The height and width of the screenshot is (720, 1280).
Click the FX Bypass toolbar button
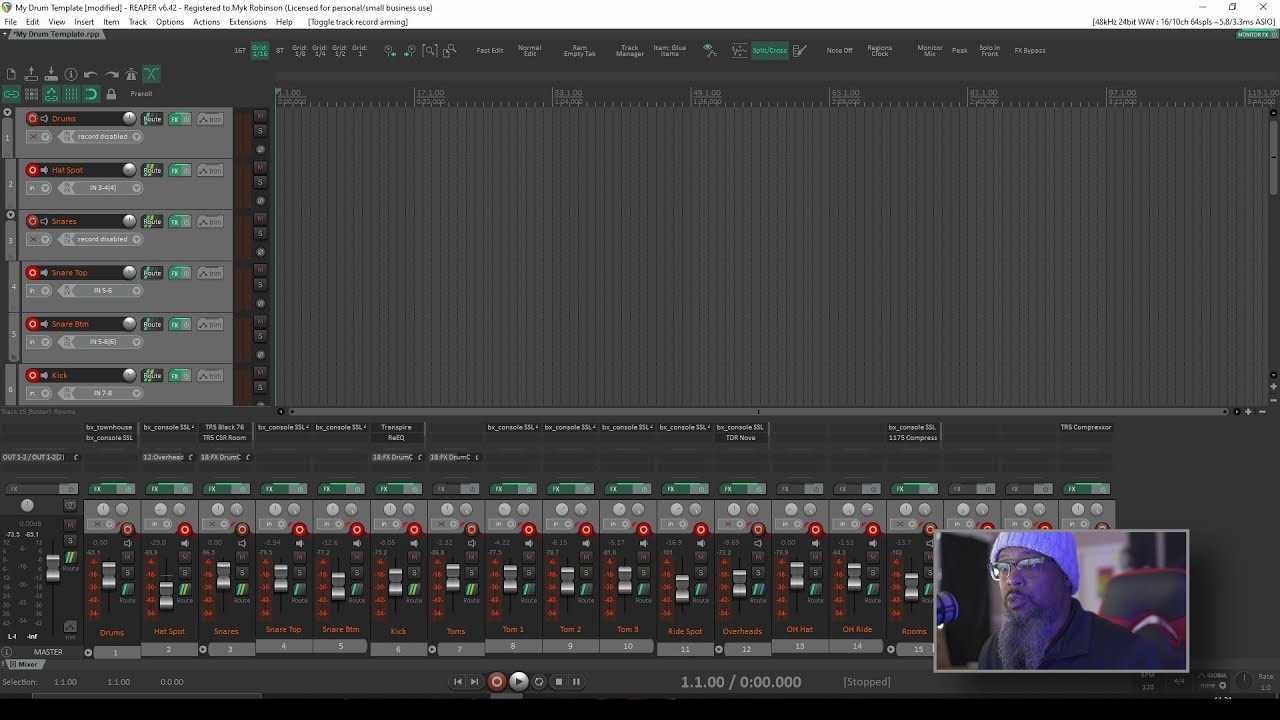pos(1030,50)
